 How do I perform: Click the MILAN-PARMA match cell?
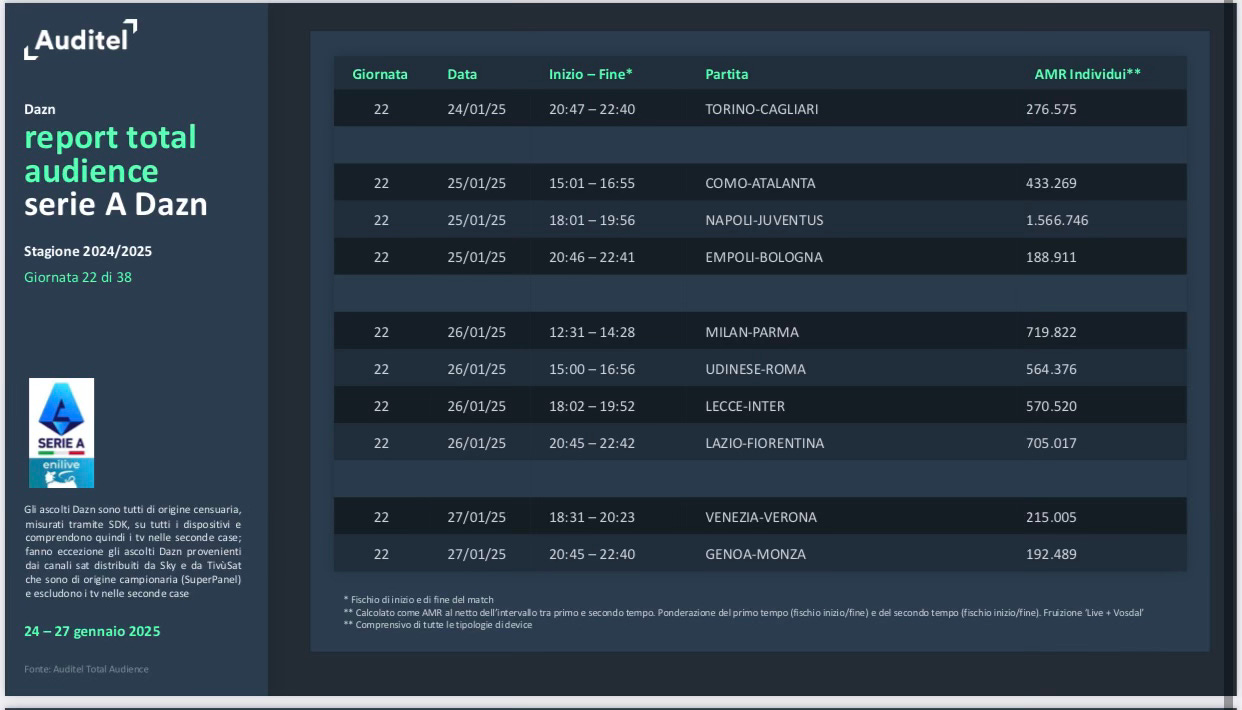pyautogui.click(x=752, y=332)
